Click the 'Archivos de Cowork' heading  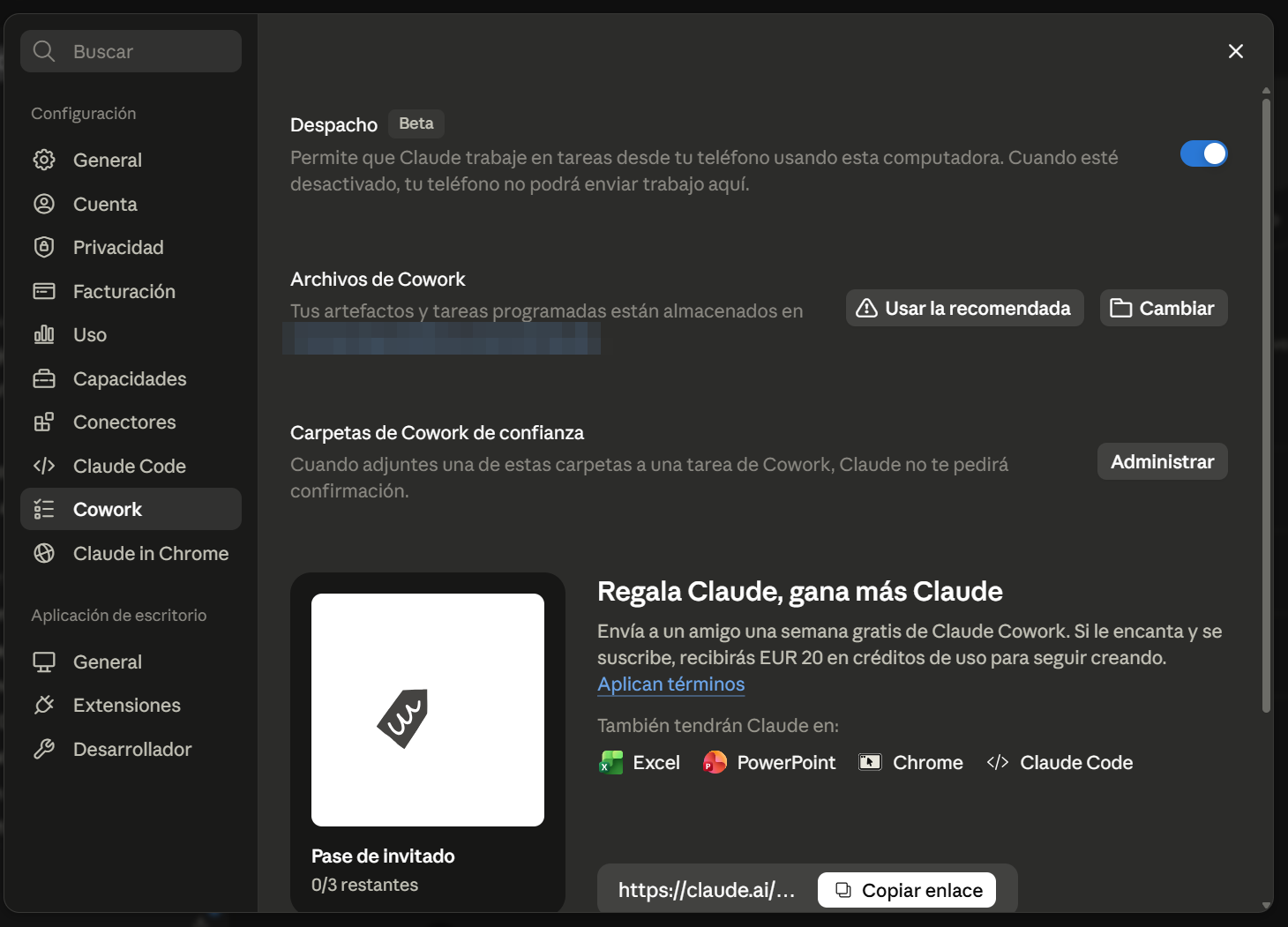(x=378, y=279)
